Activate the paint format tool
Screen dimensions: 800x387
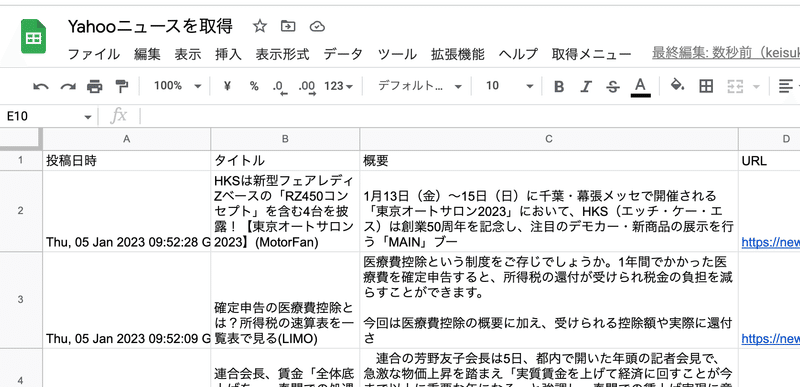[121, 87]
